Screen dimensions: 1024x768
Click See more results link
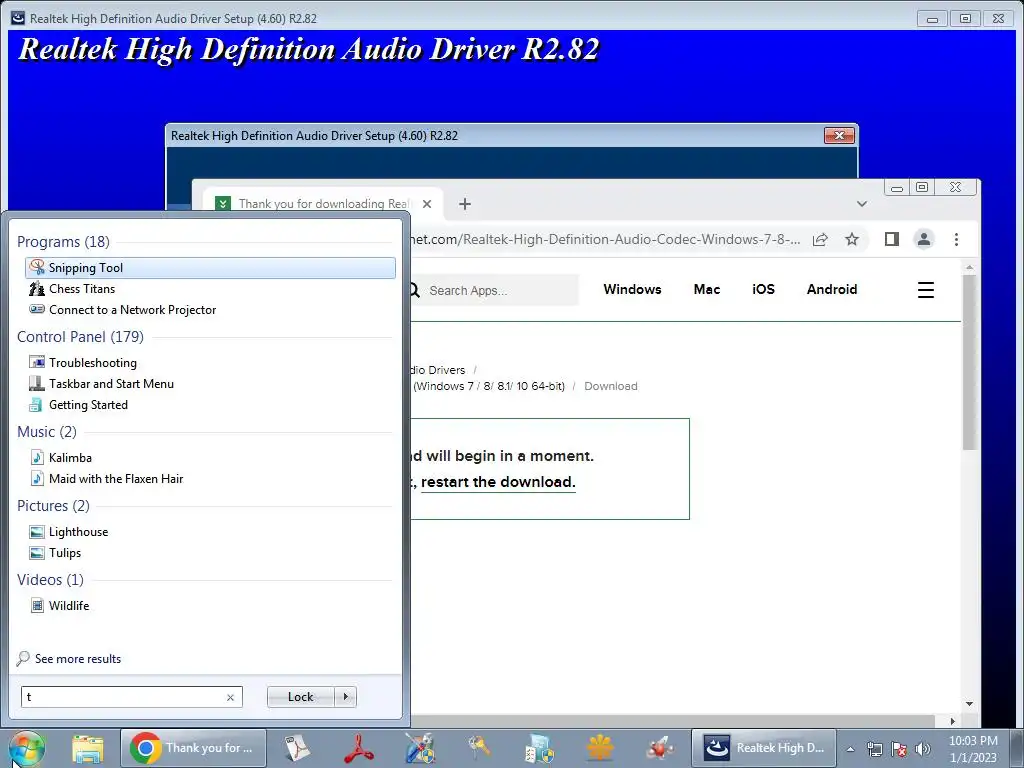(x=78, y=659)
